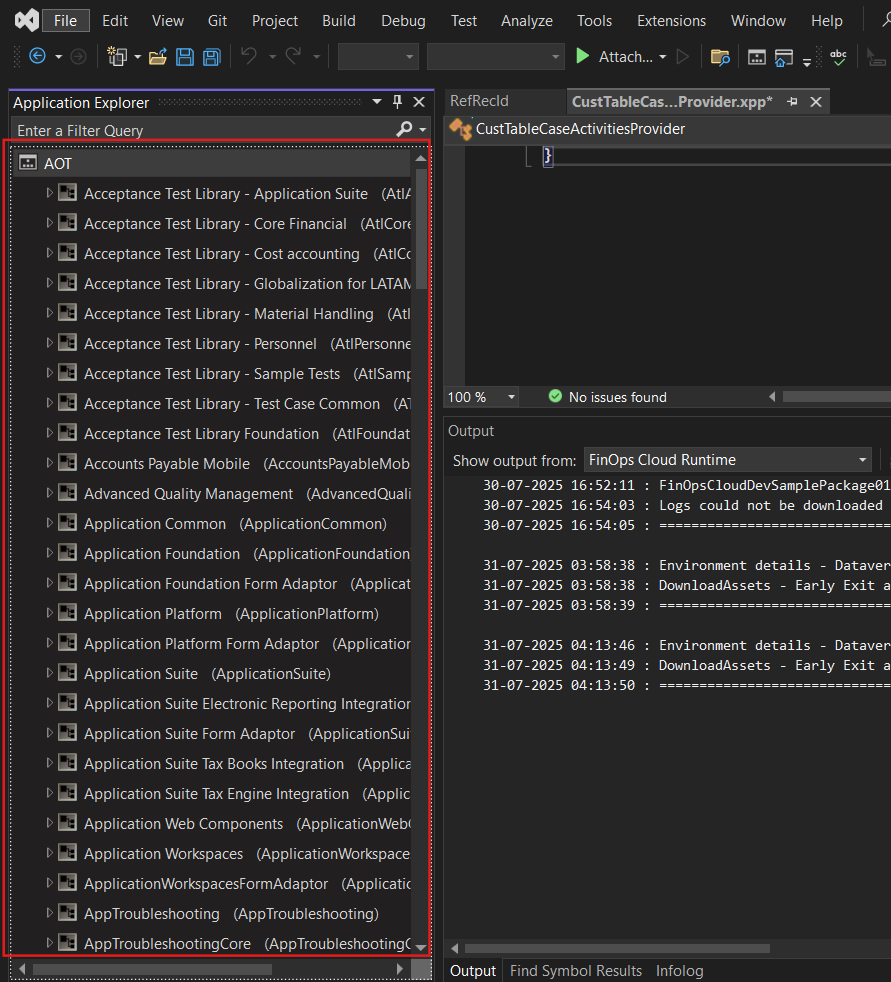891x982 pixels.
Task: Expand the Application Suite (ApplicationSuite) node
Action: point(49,673)
